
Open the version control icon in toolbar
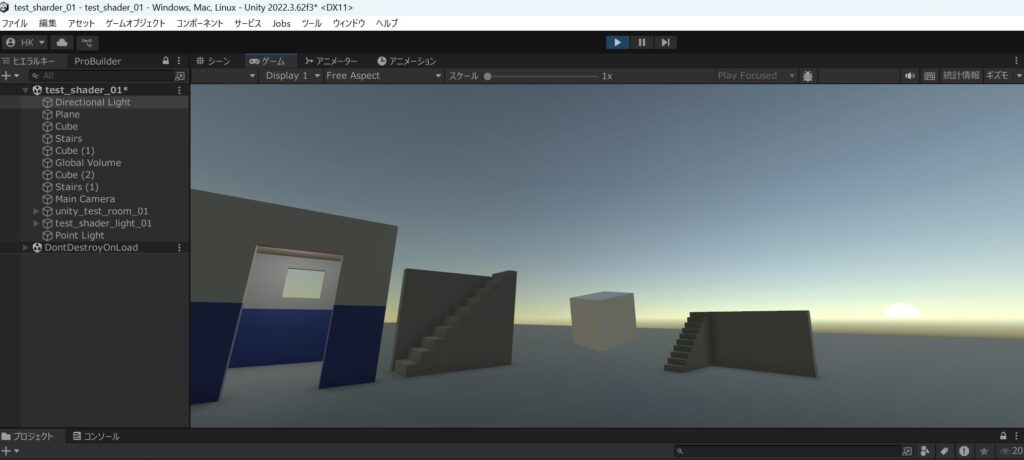88,43
